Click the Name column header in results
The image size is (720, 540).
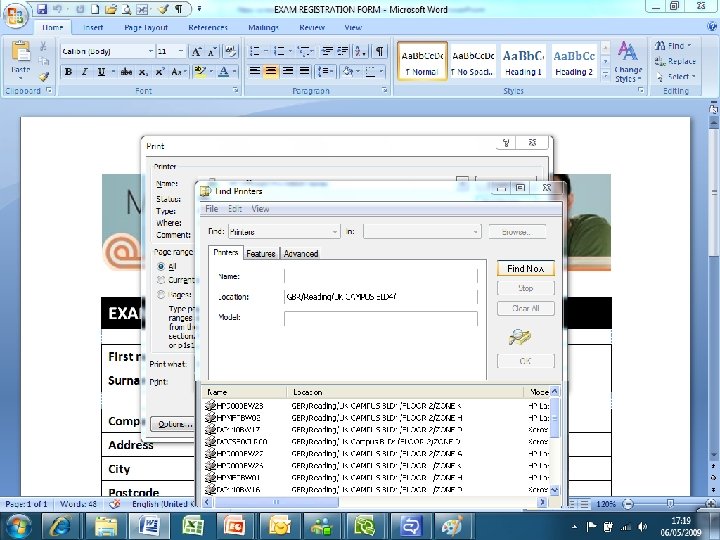pos(245,392)
